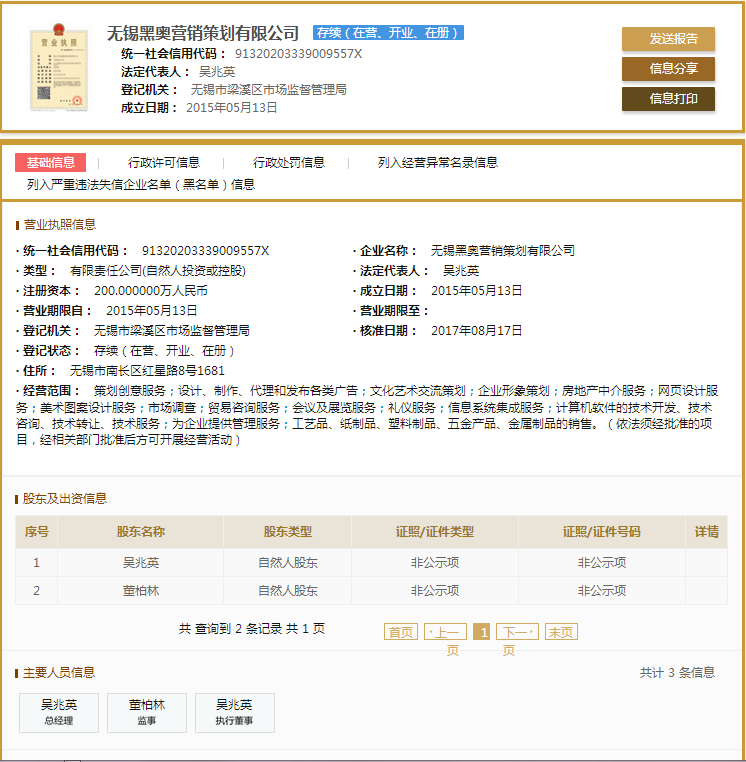The image size is (746, 762).
Task: Click the 存续 status badge near company name
Action: tap(388, 32)
